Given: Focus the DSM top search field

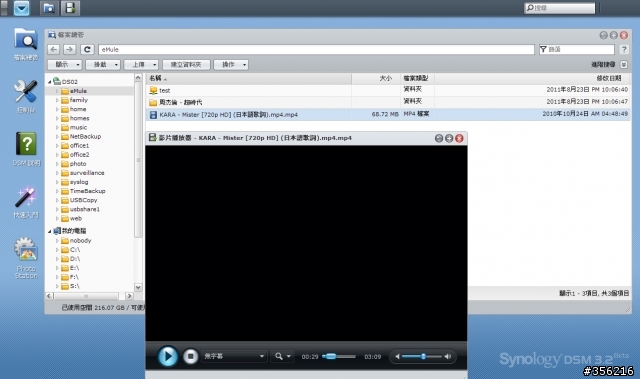Looking at the screenshot, I should coord(559,8).
